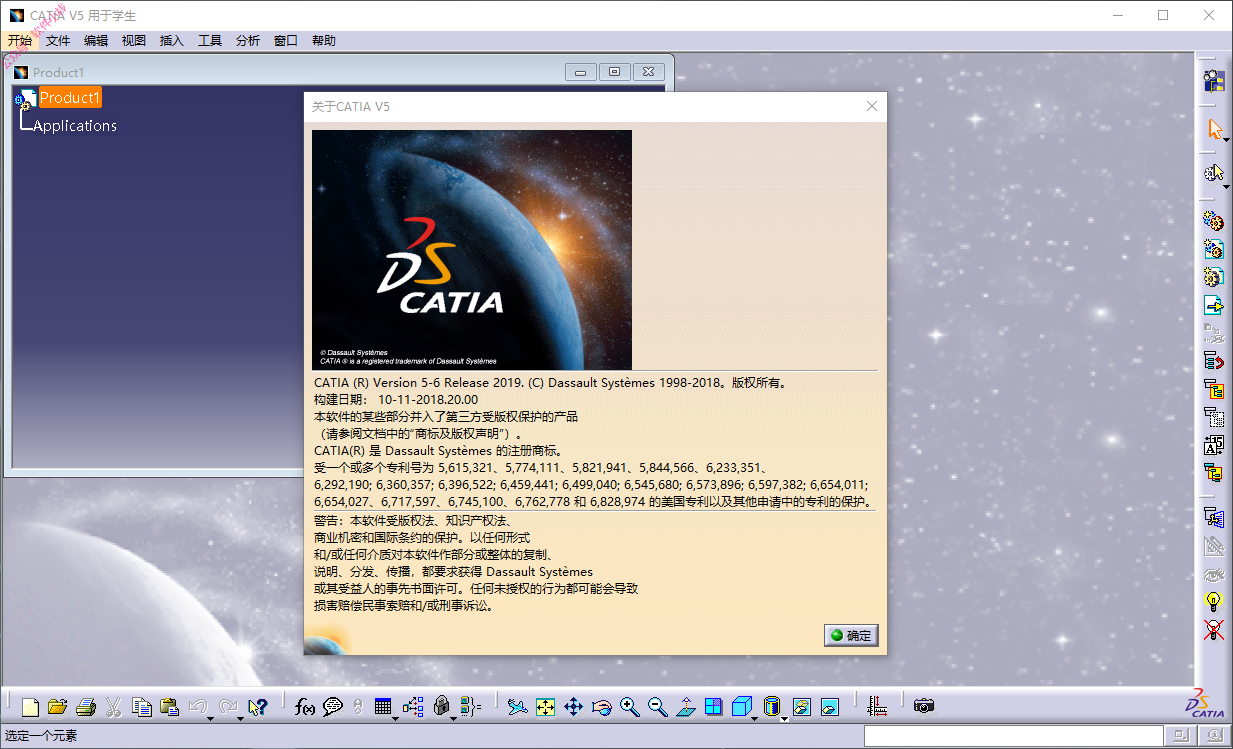
Task: Click the green arrow document icon in right toolbar
Action: pos(1213,305)
